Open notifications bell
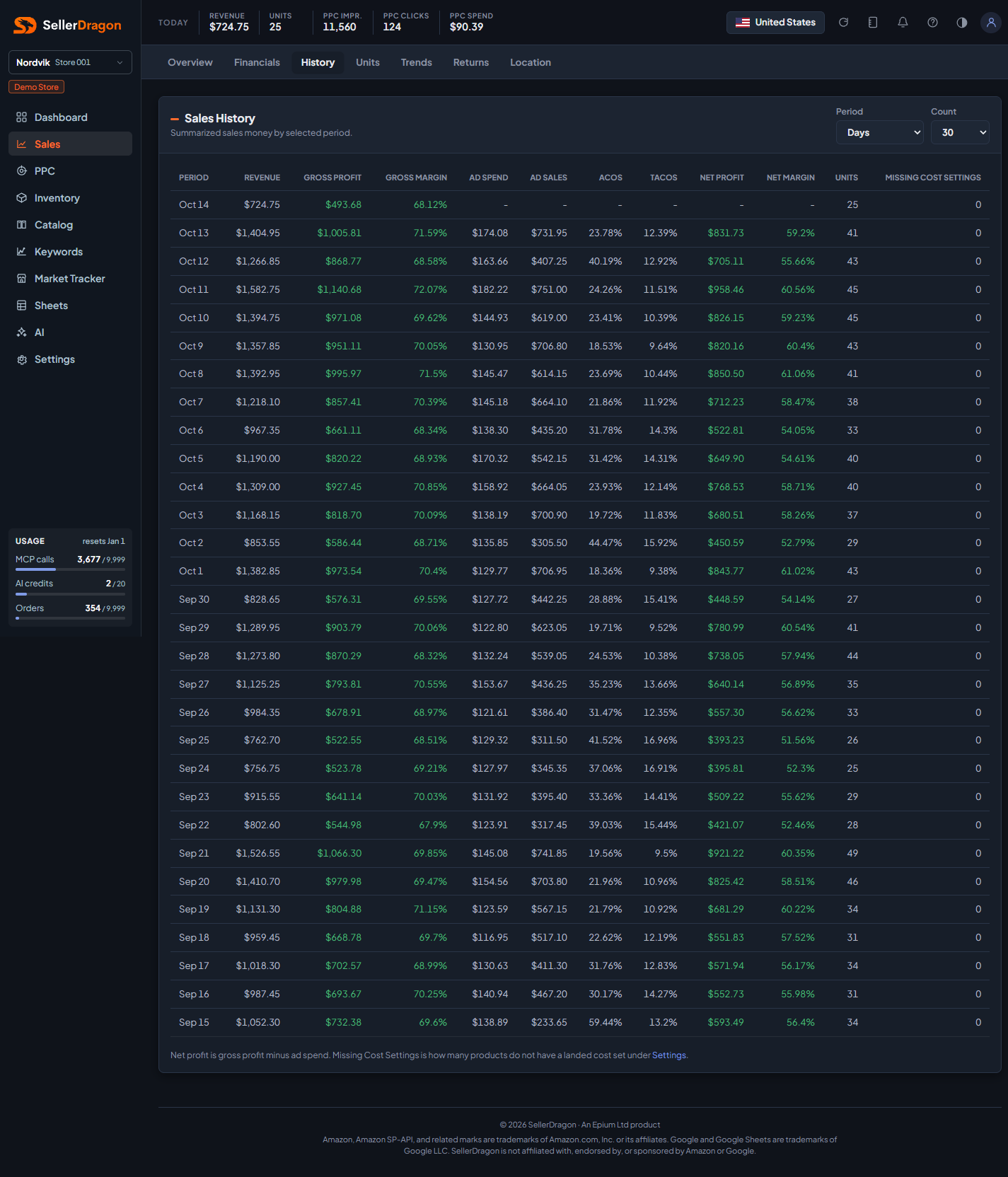This screenshot has height=1177, width=1008. point(903,23)
